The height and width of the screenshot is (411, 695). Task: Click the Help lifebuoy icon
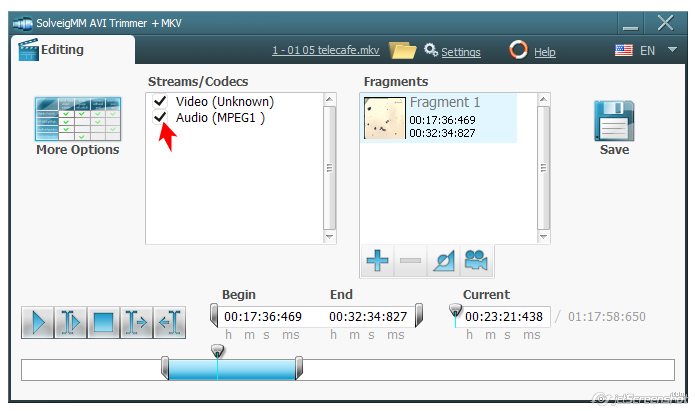(x=518, y=50)
